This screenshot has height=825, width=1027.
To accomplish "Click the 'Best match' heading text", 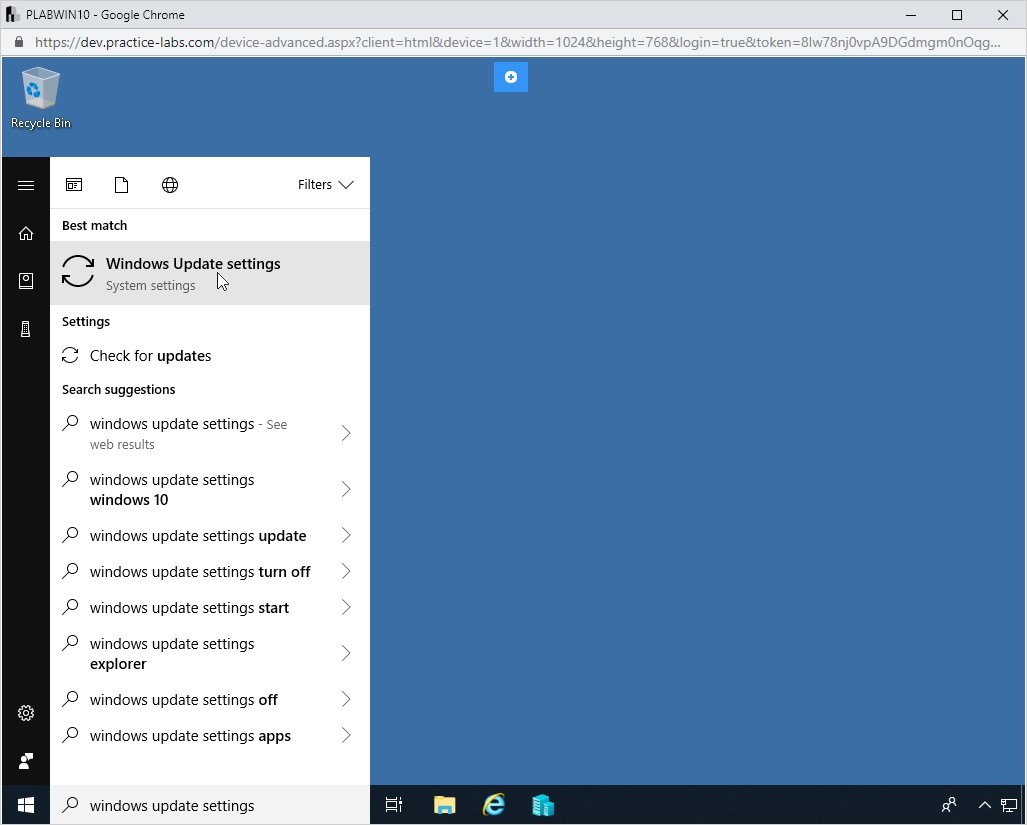I will (x=94, y=225).
